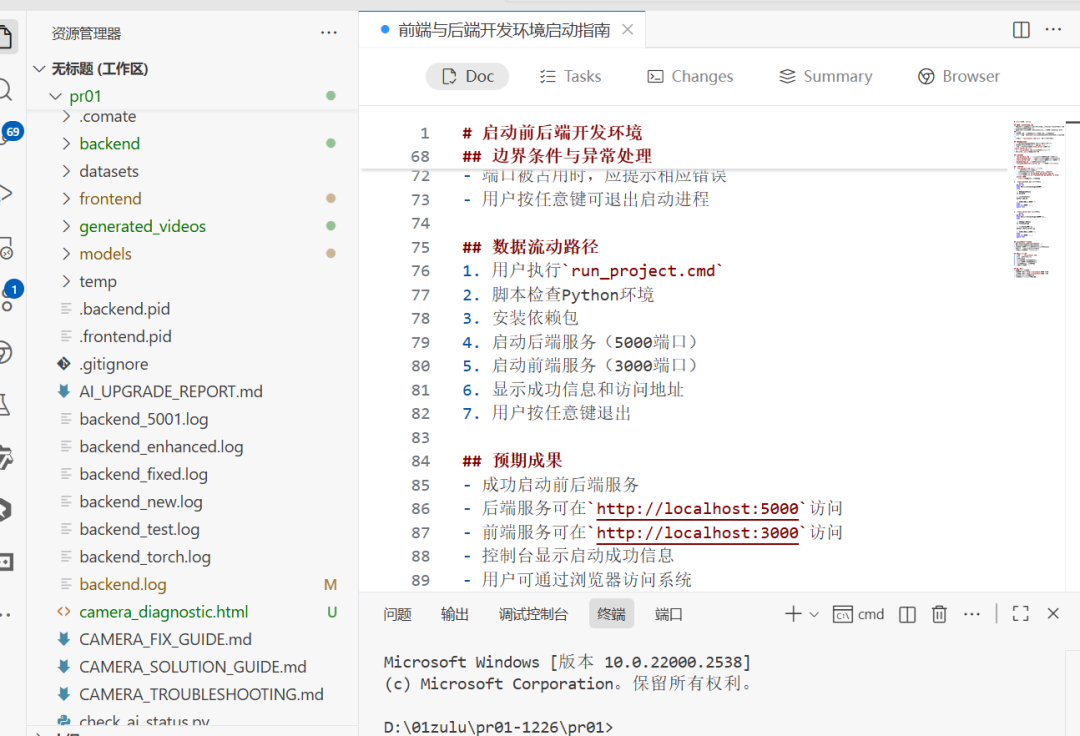Close the 前端与后端开发环境启动指南 tab
This screenshot has height=736, width=1080.
627,30
